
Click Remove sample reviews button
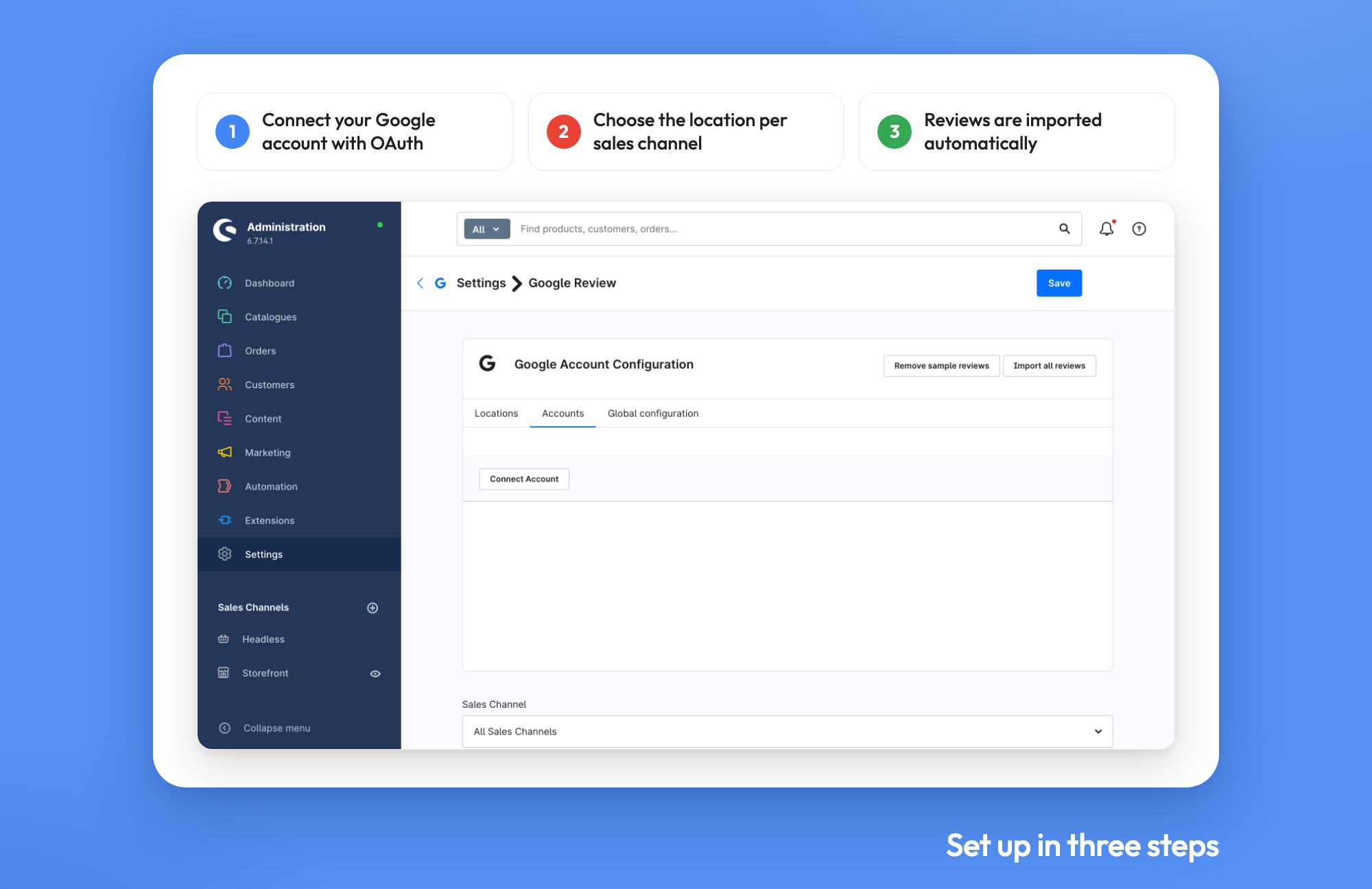[941, 366]
